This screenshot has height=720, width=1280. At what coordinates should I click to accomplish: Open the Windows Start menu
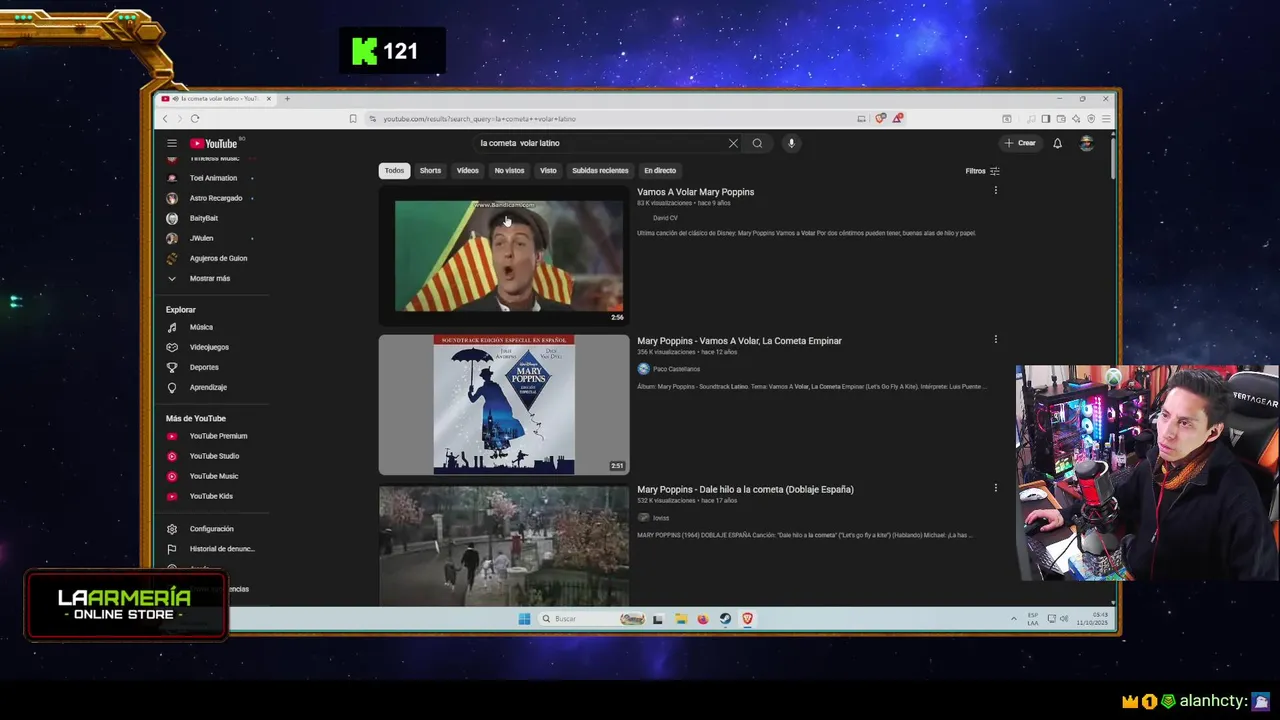click(524, 619)
